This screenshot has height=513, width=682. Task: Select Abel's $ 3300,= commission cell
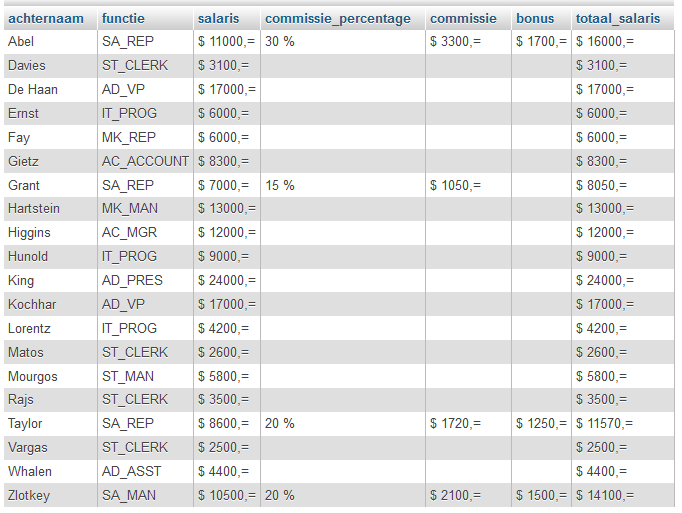point(455,42)
